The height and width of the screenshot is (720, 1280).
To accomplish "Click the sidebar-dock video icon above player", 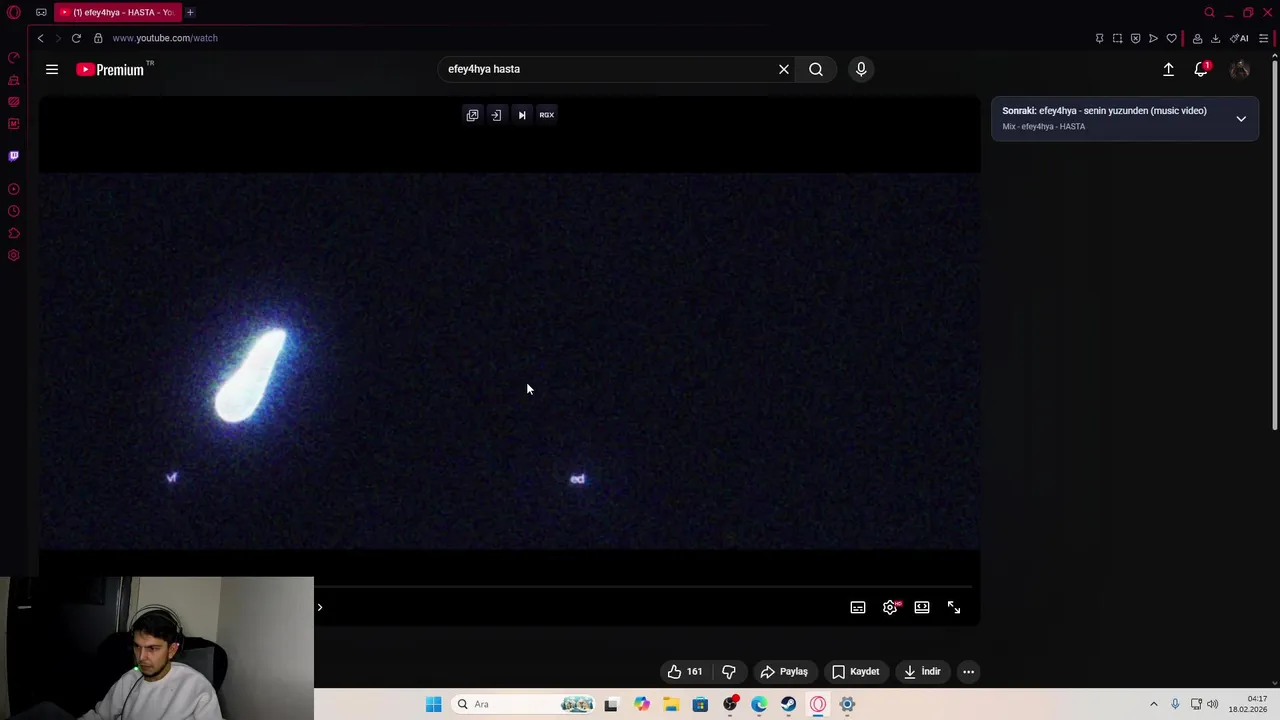I will (496, 115).
